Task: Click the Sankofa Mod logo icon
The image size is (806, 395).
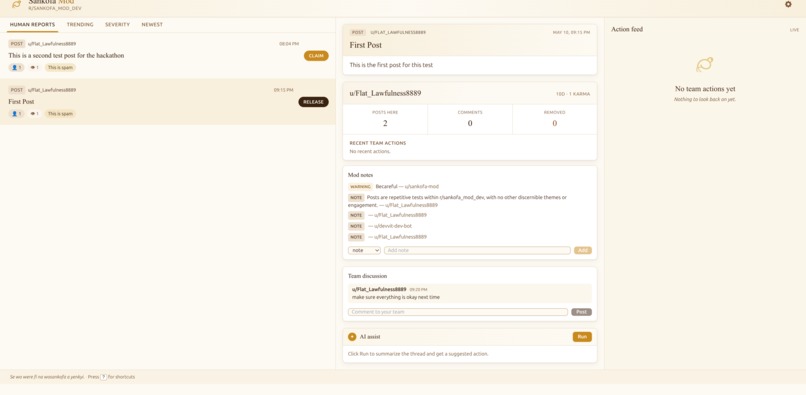Action: pyautogui.click(x=16, y=4)
